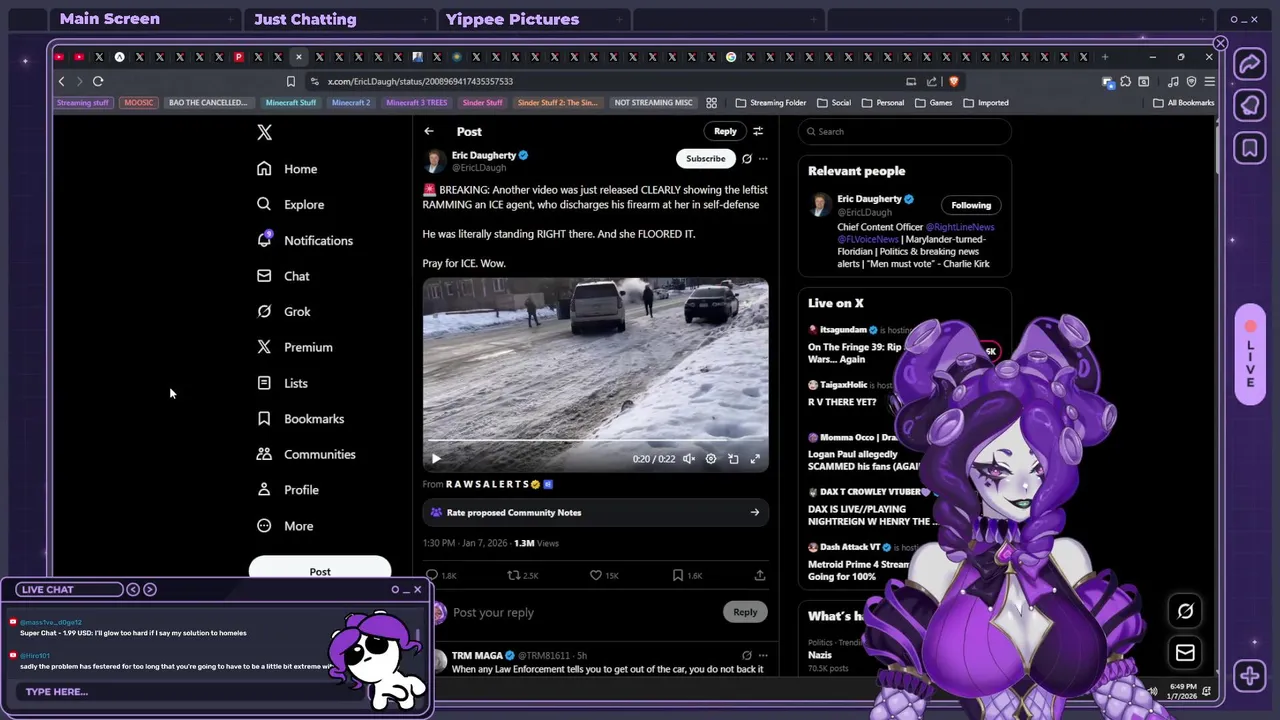Open Chat in the X sidebar
This screenshot has height=720, width=1280.
click(283, 276)
